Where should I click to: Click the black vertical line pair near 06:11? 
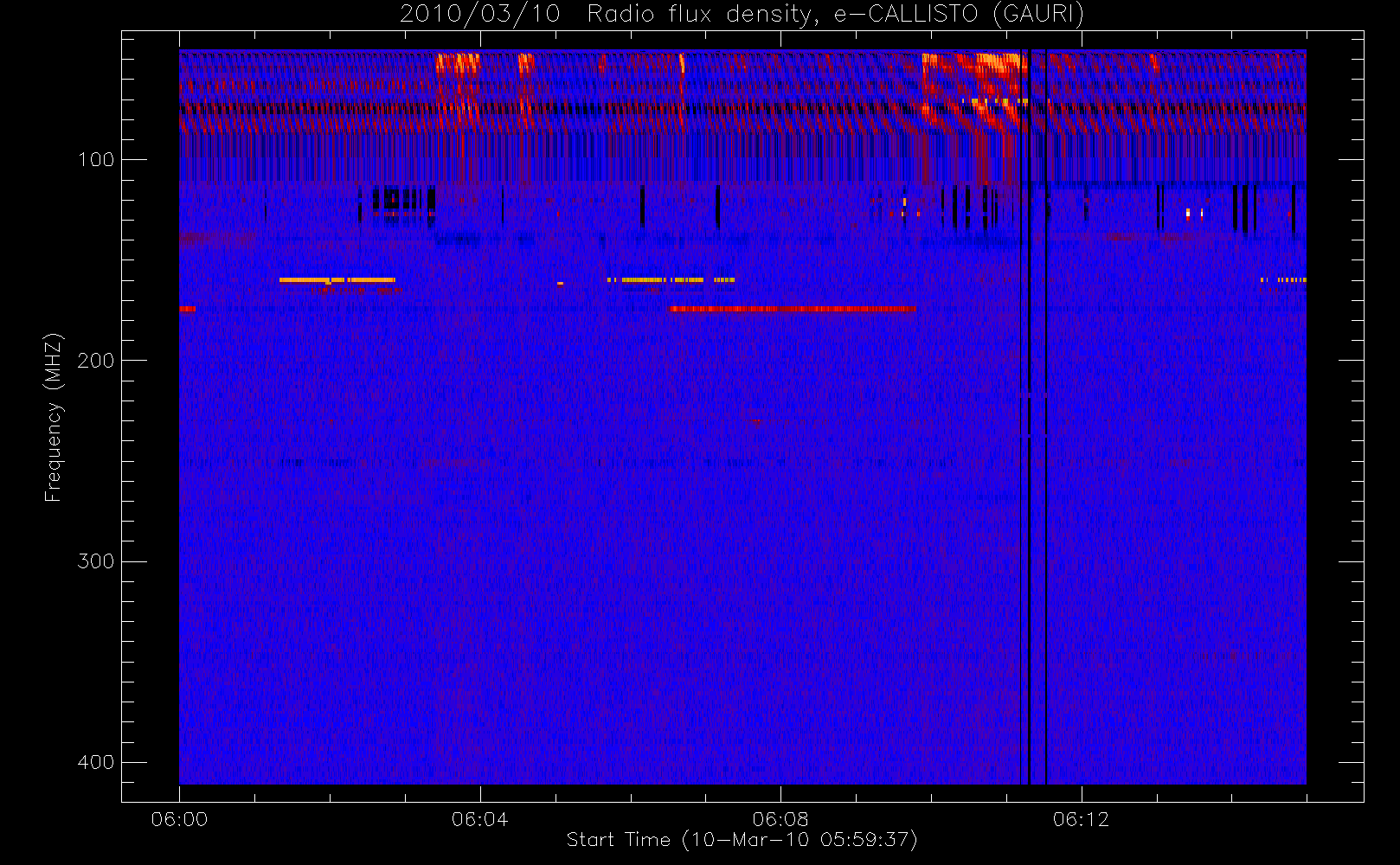tap(1037, 417)
